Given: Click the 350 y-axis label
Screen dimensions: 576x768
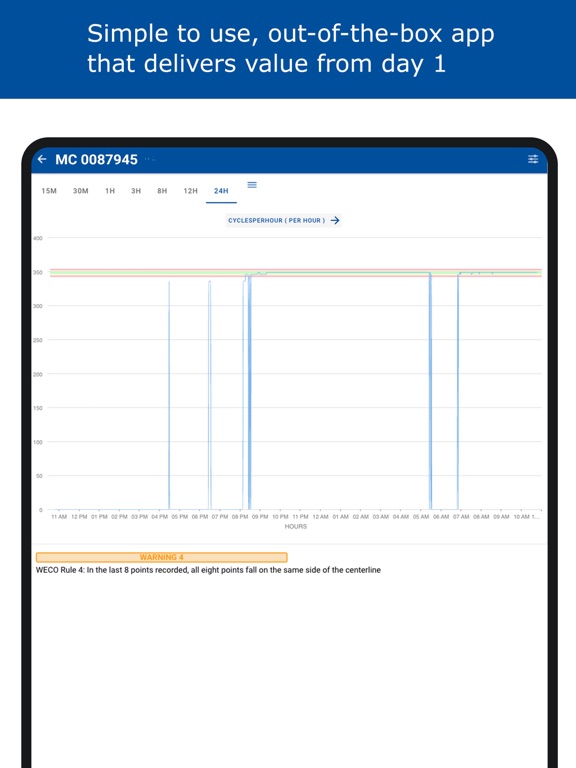Looking at the screenshot, I should tap(38, 272).
